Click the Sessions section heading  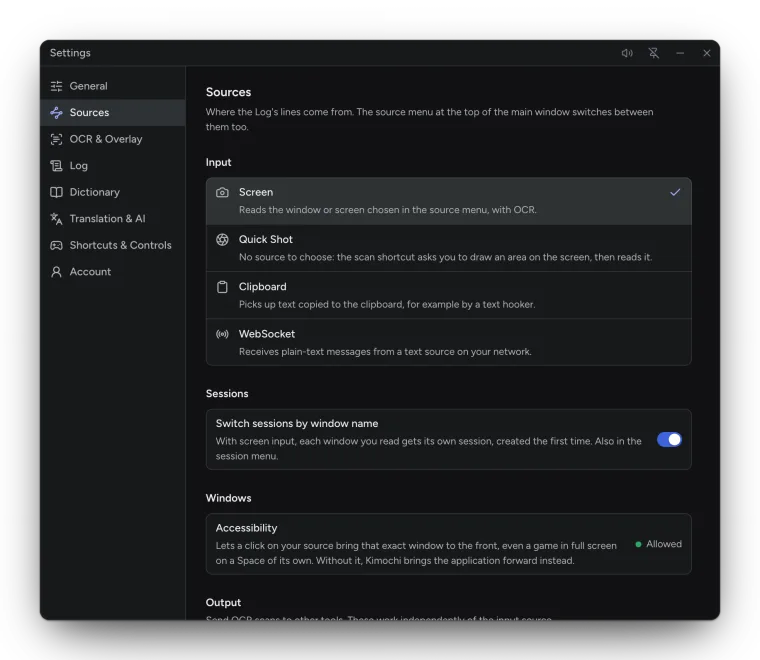[227, 394]
